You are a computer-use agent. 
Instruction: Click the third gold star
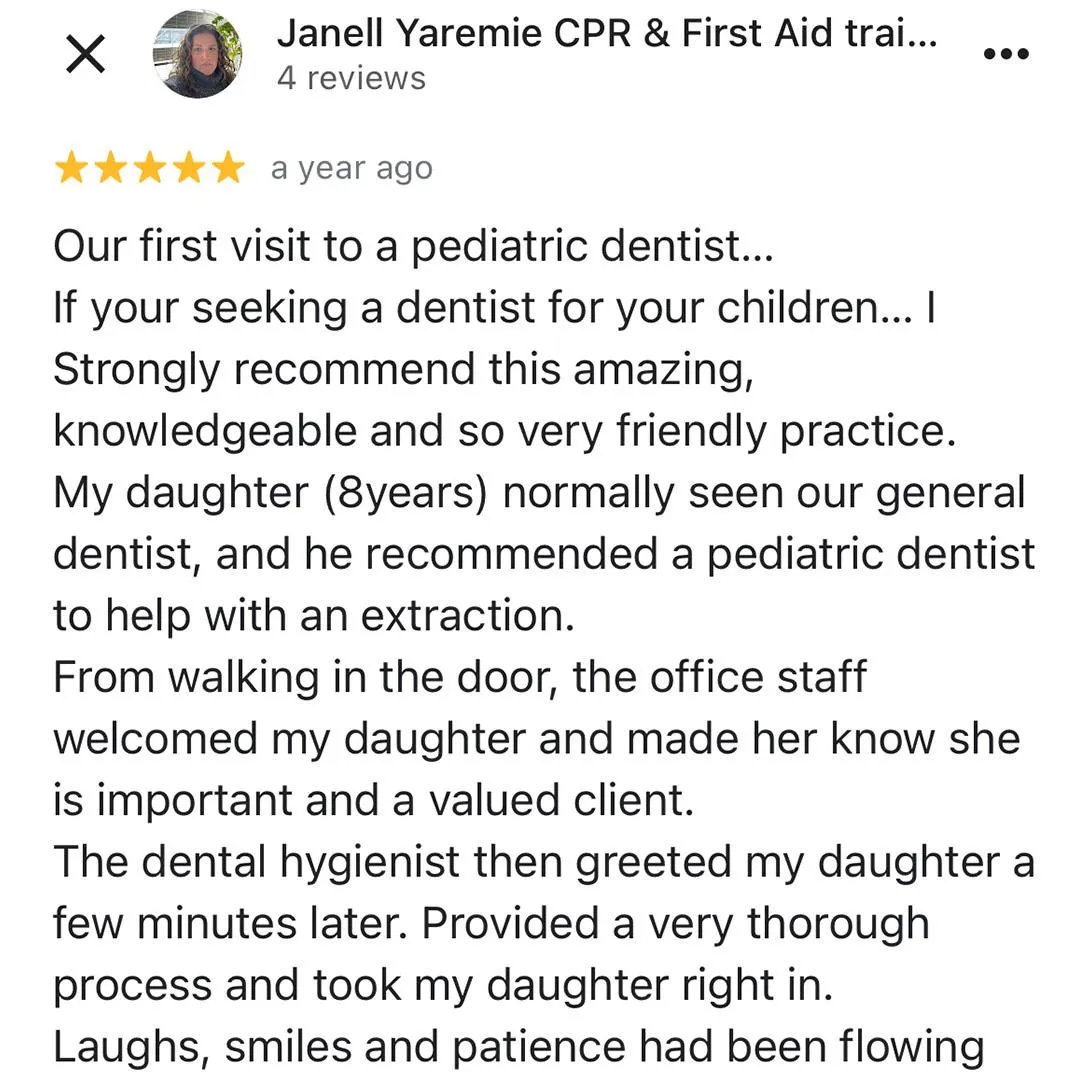(x=149, y=168)
